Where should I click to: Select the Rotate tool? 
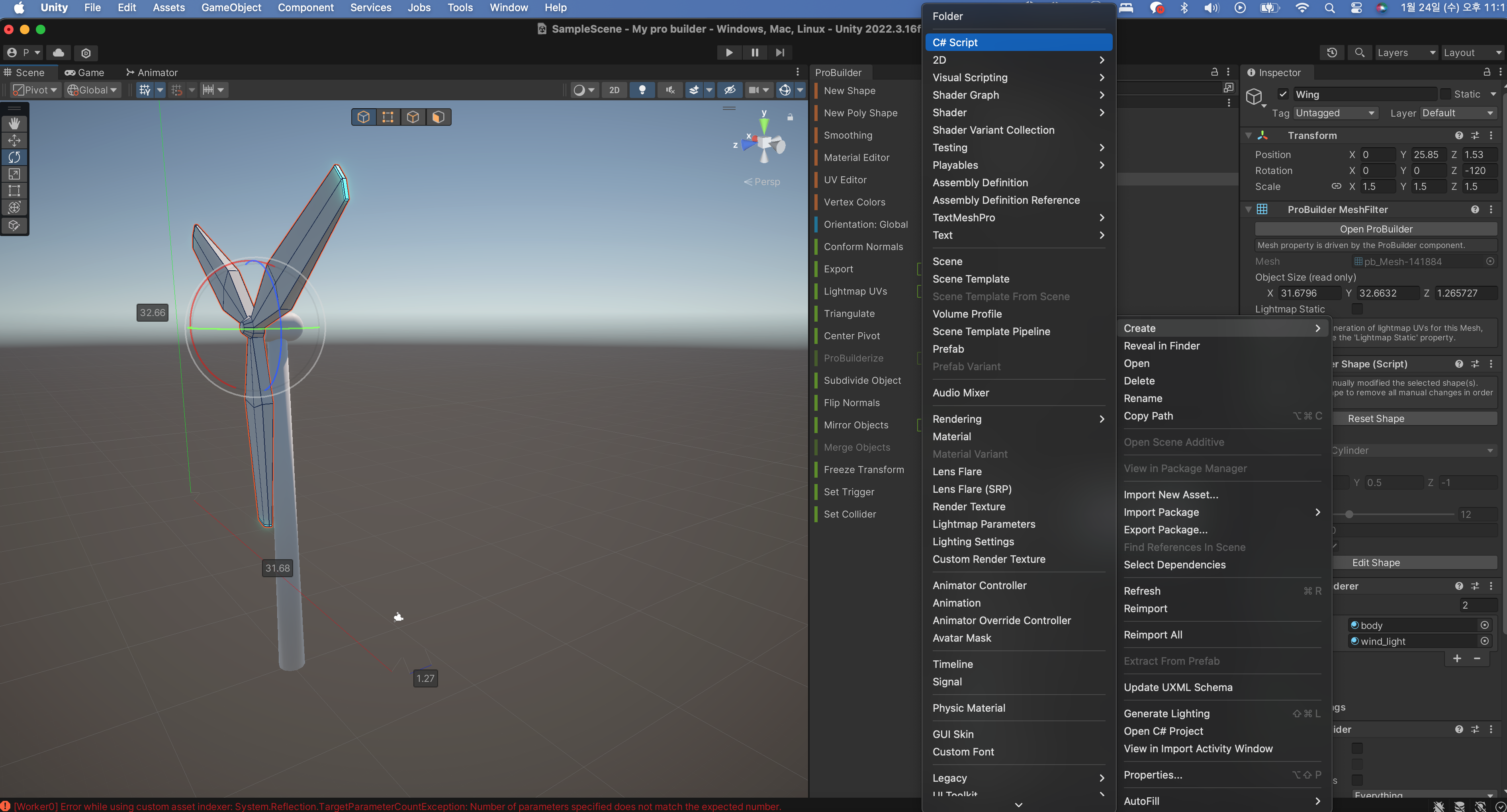click(14, 157)
